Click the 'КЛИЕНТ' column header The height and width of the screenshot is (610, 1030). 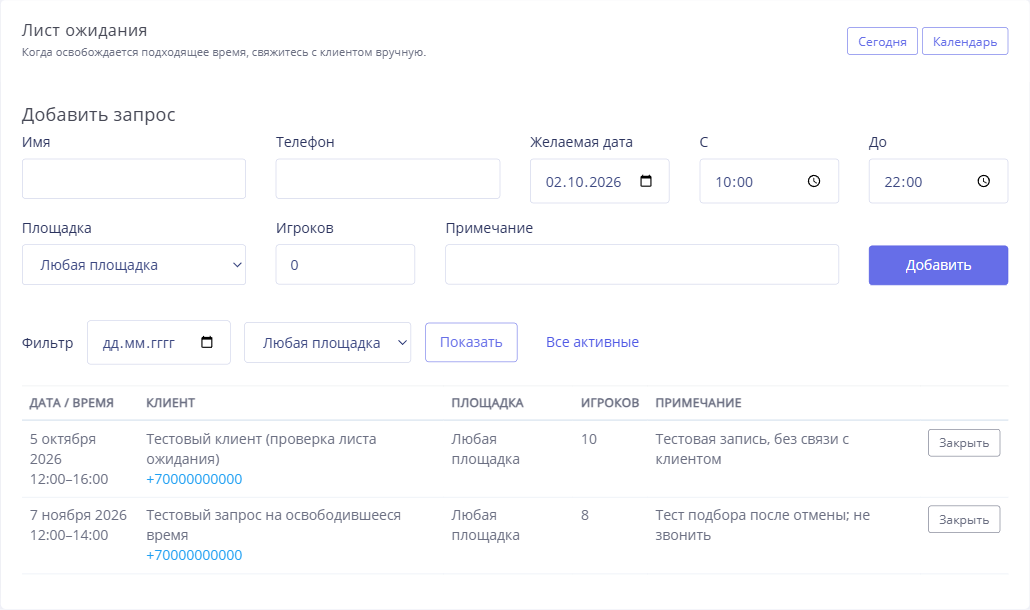(171, 403)
